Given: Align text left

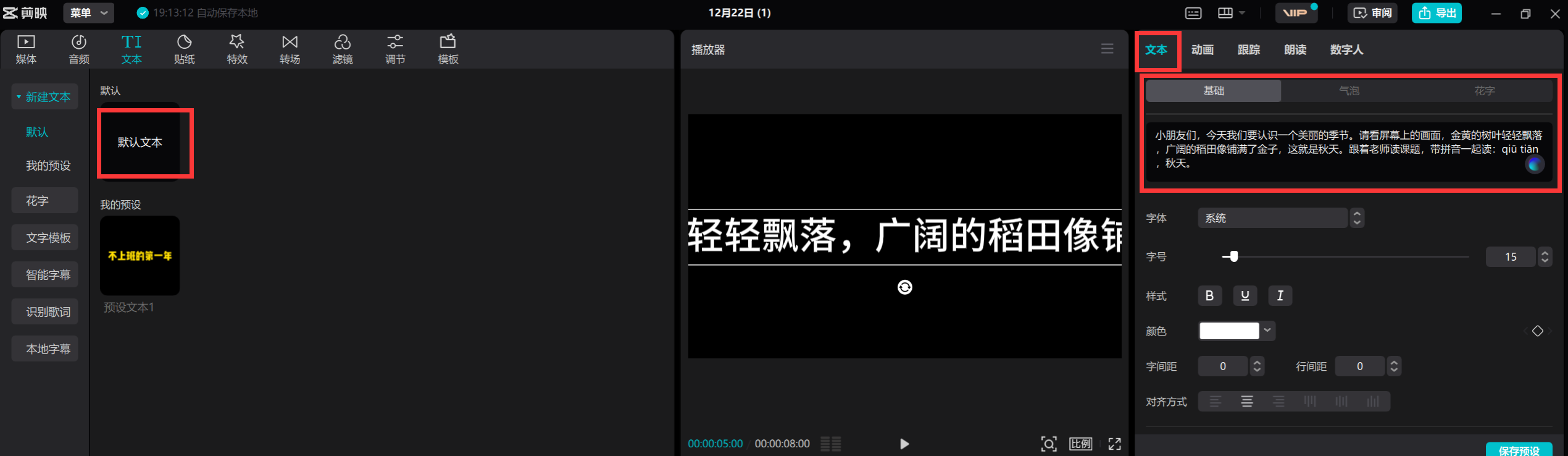Looking at the screenshot, I should point(1216,402).
